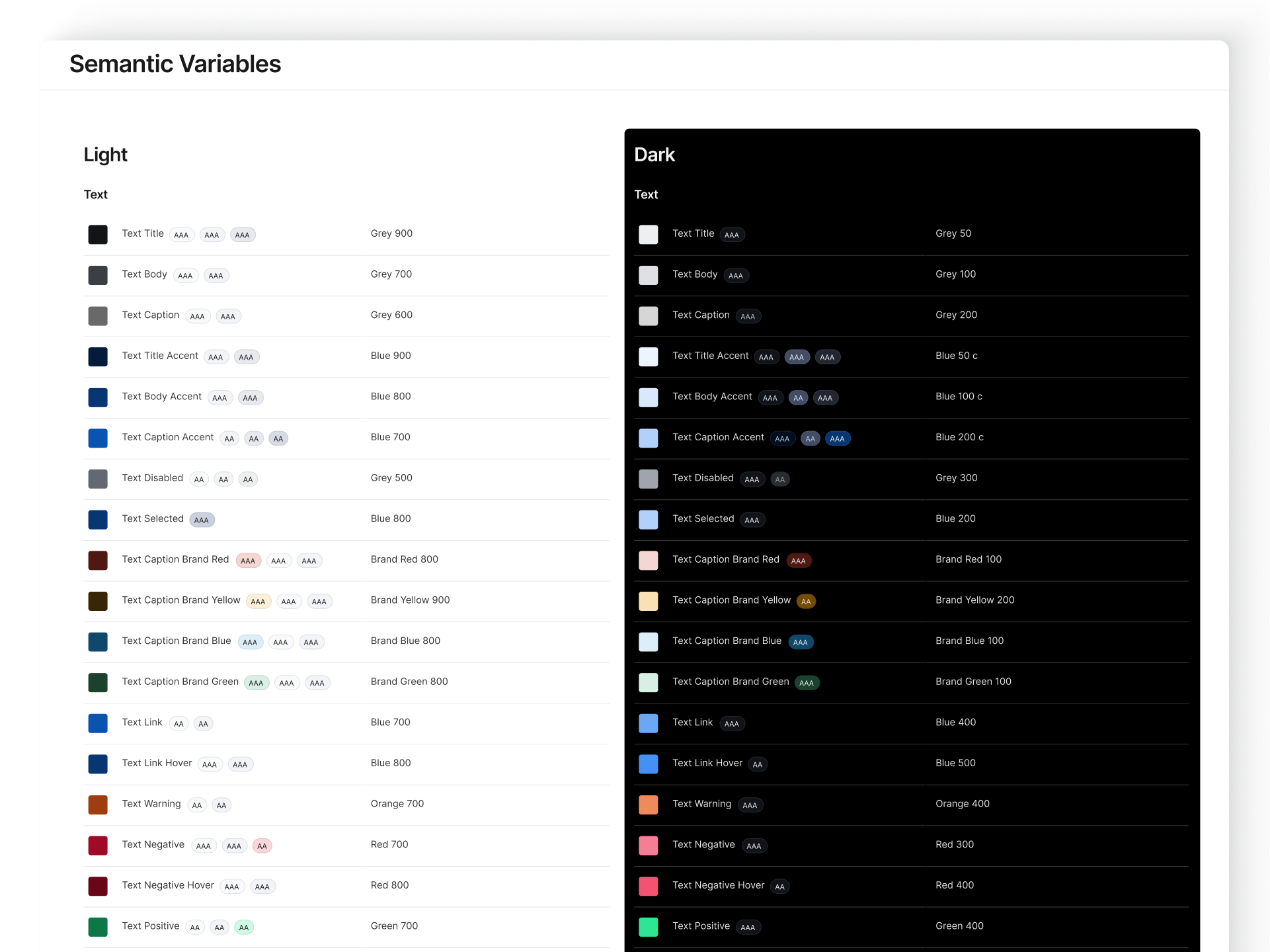Click the dark Text Warning orange swatch
The height and width of the screenshot is (952, 1270).
click(x=648, y=805)
